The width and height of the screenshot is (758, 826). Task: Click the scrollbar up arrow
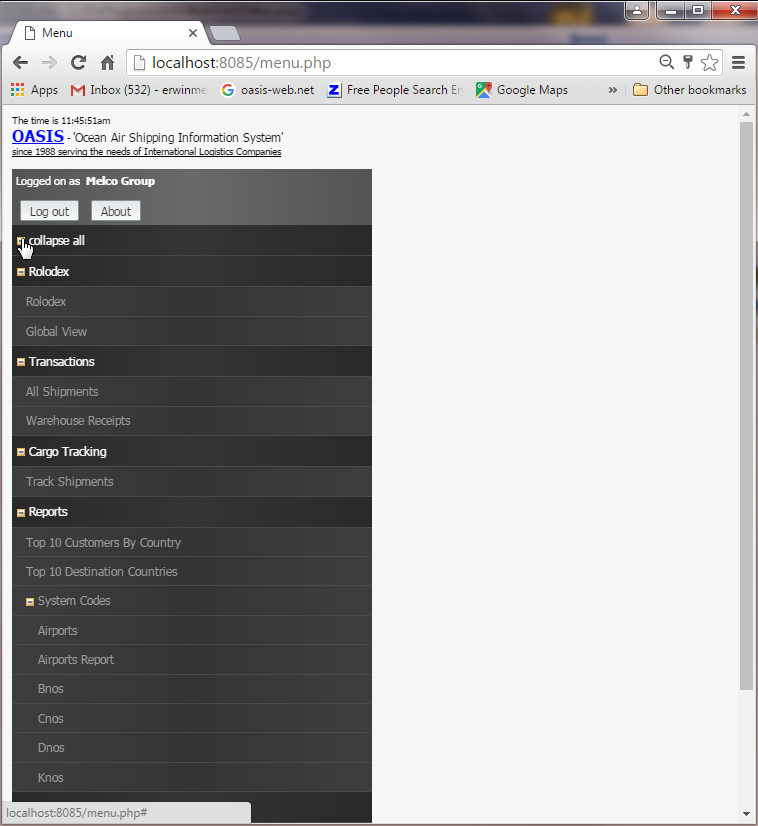746,114
